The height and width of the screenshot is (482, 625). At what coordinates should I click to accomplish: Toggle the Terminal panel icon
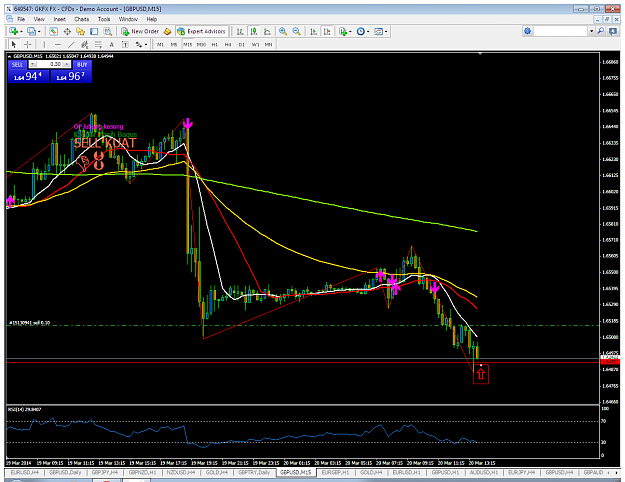click(x=94, y=31)
